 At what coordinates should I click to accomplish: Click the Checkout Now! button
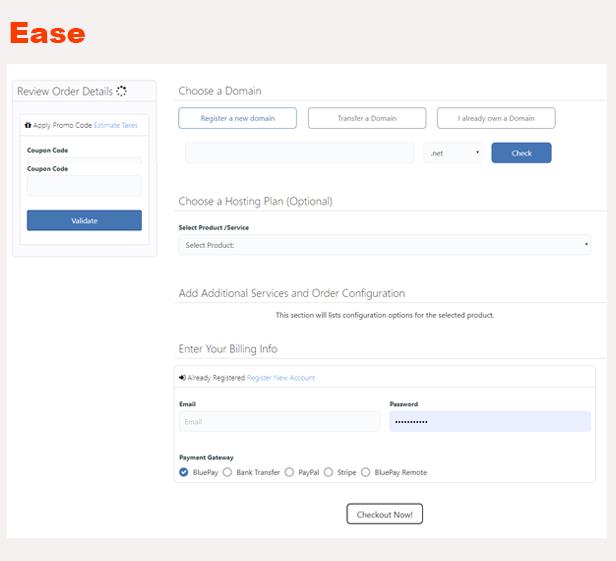(x=385, y=514)
